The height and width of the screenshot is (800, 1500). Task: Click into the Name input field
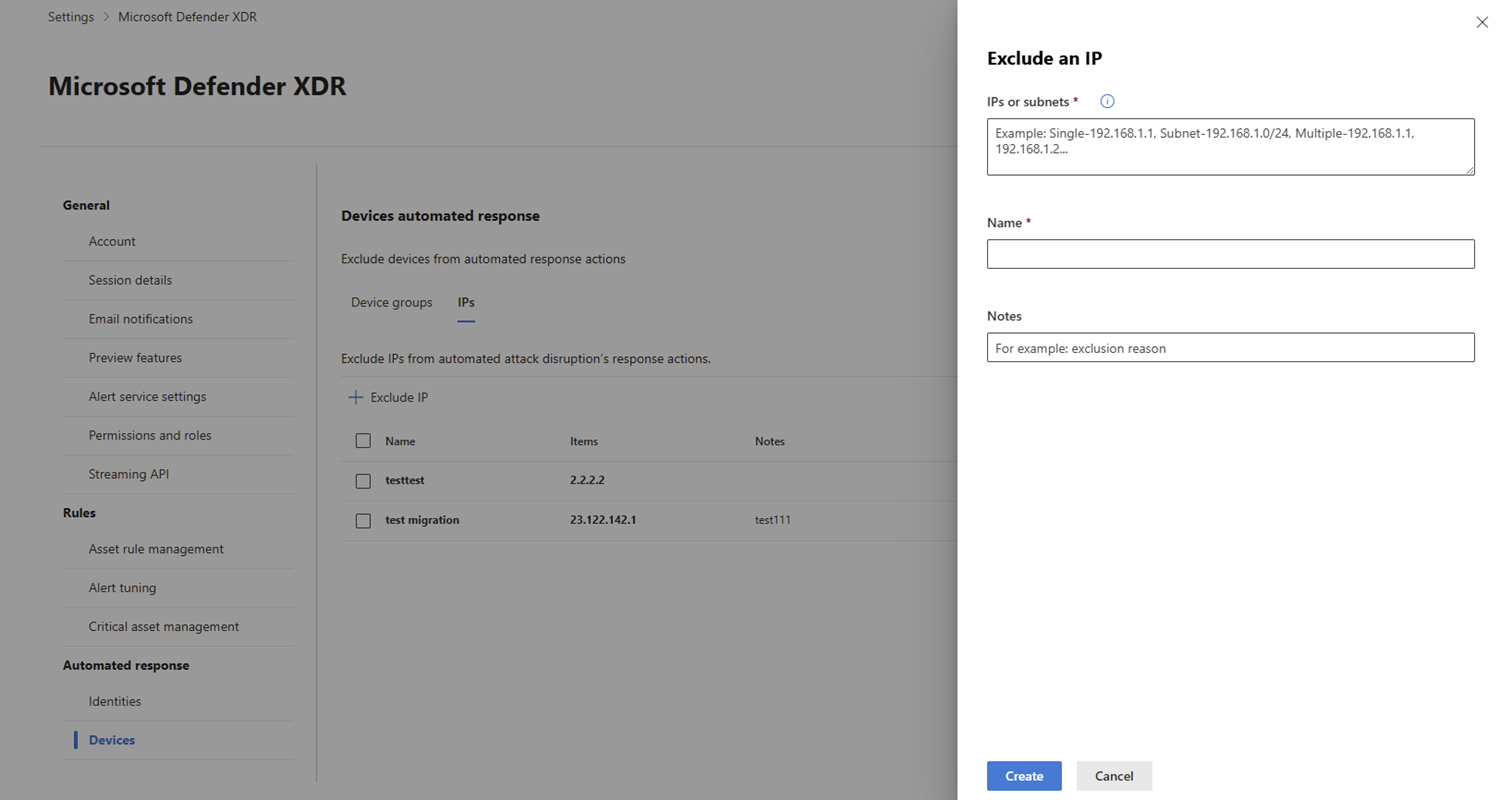click(x=1230, y=254)
